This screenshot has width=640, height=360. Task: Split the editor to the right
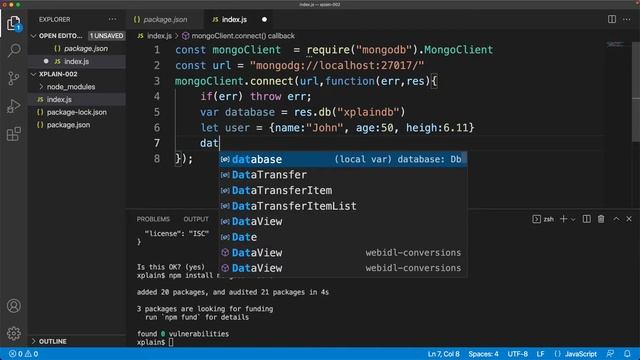tap(611, 19)
